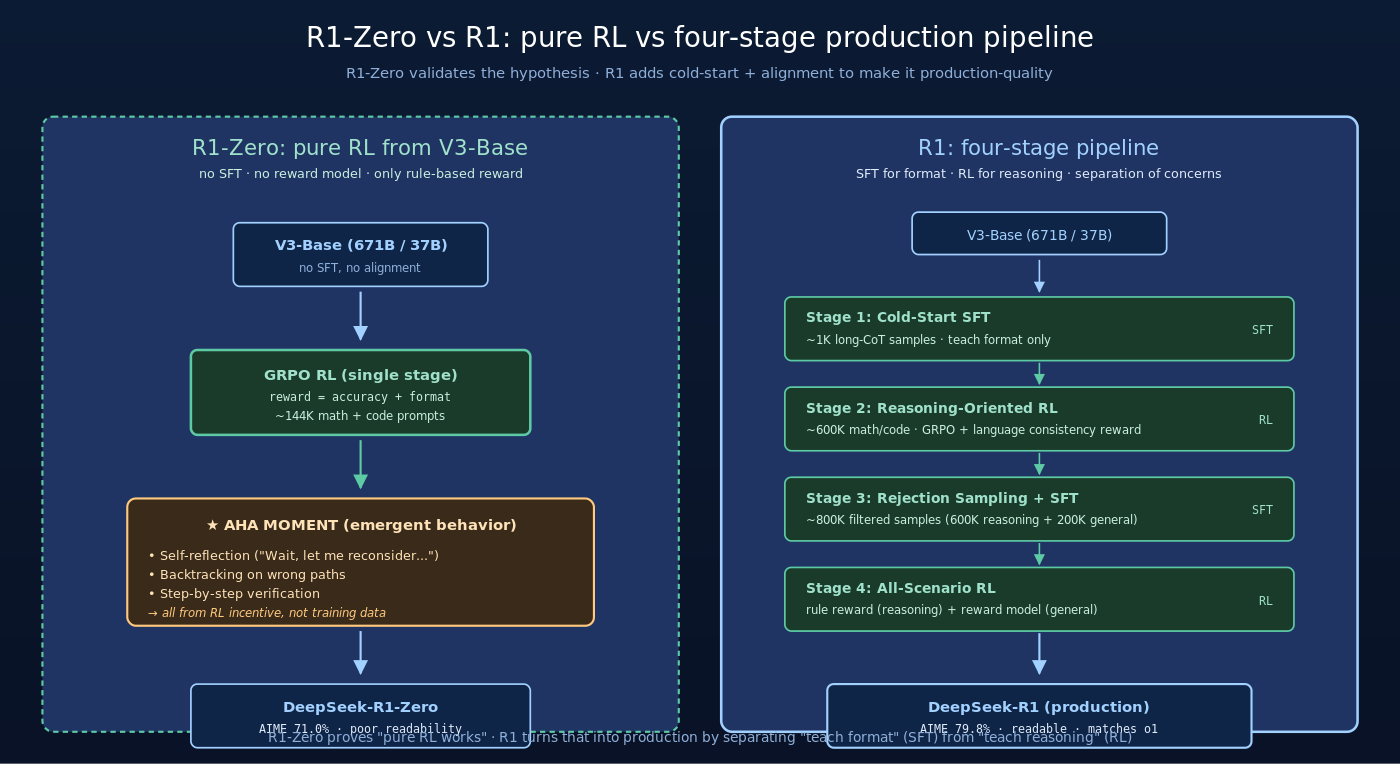The height and width of the screenshot is (764, 1400).
Task: Click the text "reward = accuracy + format"
Action: point(360,397)
